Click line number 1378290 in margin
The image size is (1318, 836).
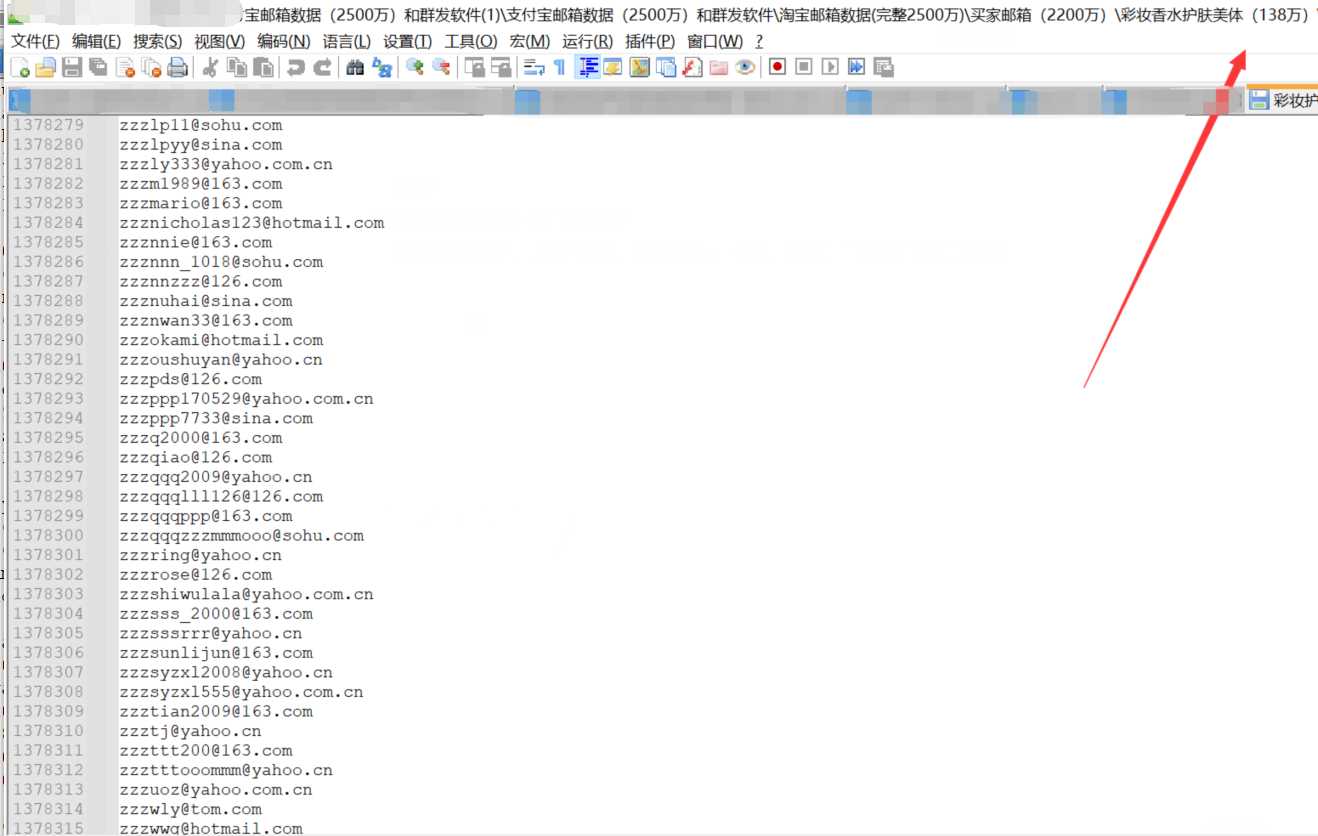(x=49, y=340)
